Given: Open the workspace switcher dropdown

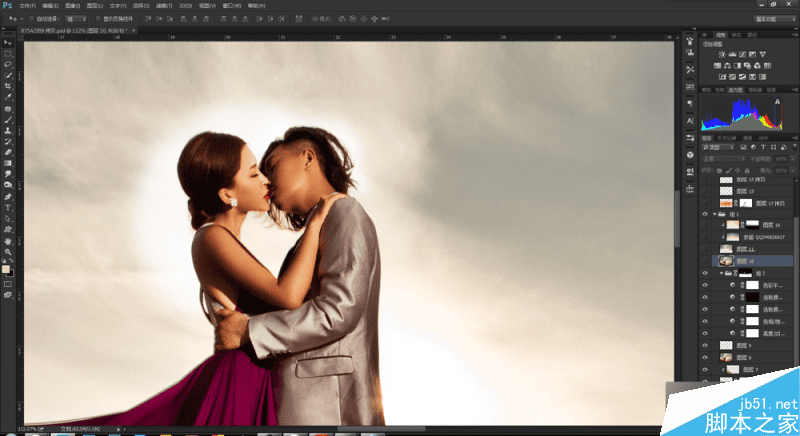Looking at the screenshot, I should pos(775,19).
